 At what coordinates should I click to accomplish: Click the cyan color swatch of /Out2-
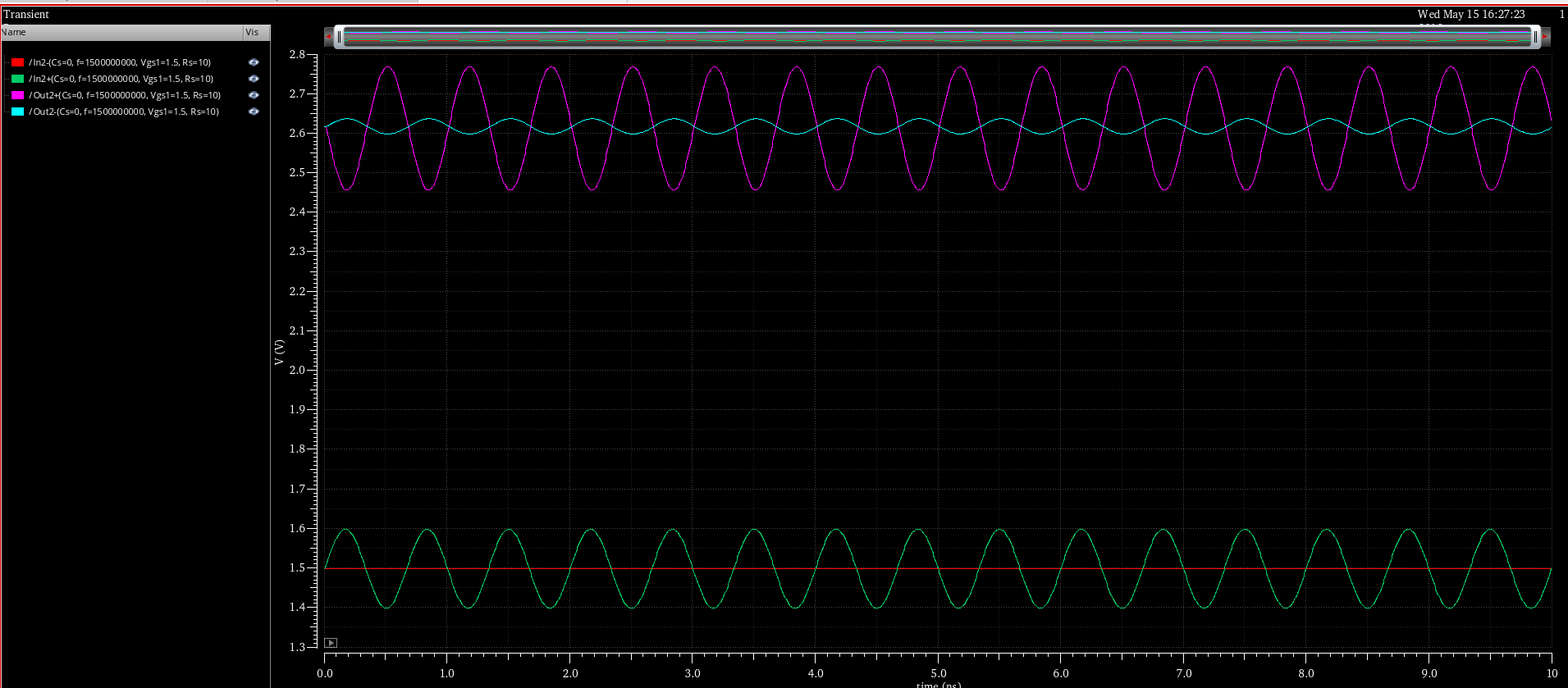[18, 112]
